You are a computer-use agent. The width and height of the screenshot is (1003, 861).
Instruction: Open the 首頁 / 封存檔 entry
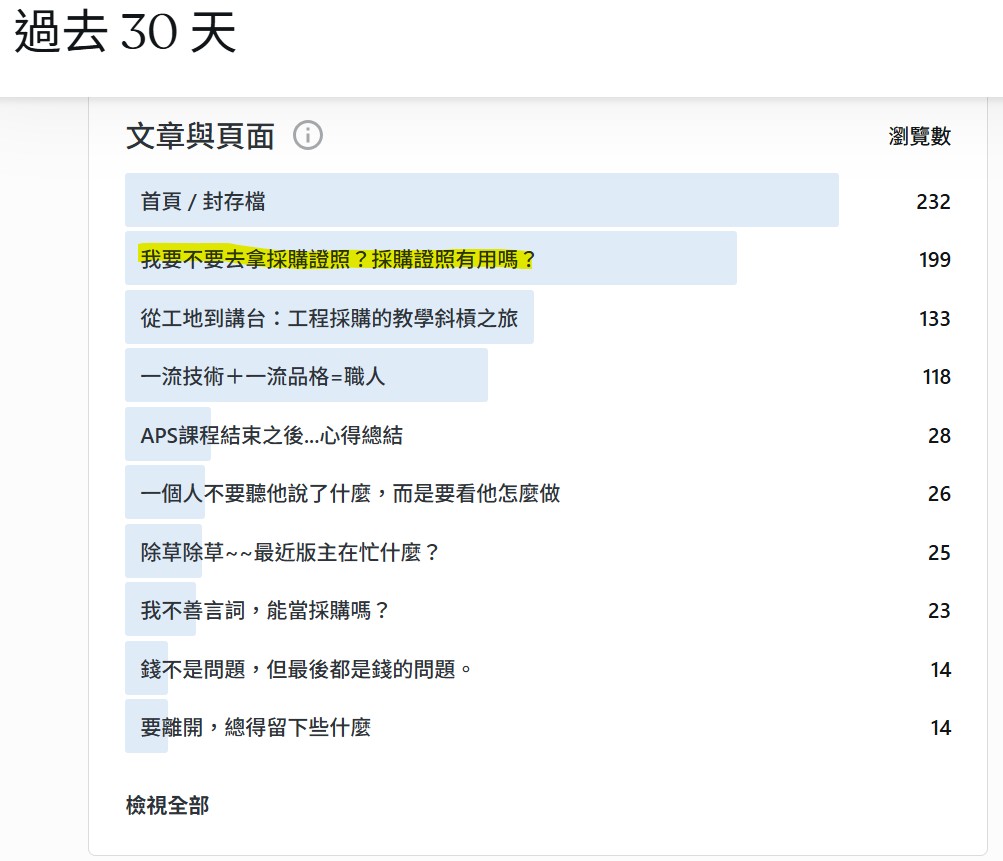[203, 201]
